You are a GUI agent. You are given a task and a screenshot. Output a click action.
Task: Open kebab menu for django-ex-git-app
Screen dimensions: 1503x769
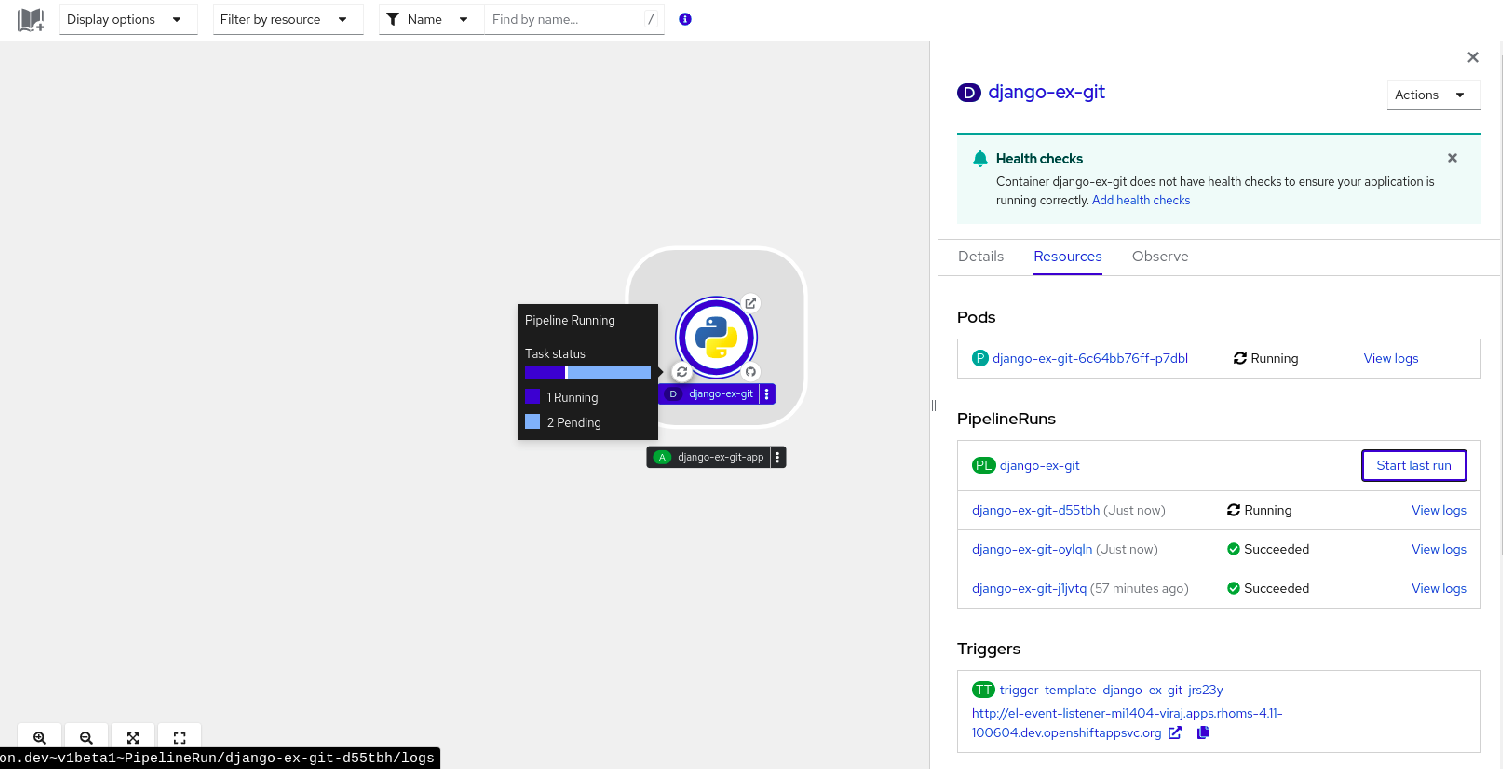coord(778,457)
